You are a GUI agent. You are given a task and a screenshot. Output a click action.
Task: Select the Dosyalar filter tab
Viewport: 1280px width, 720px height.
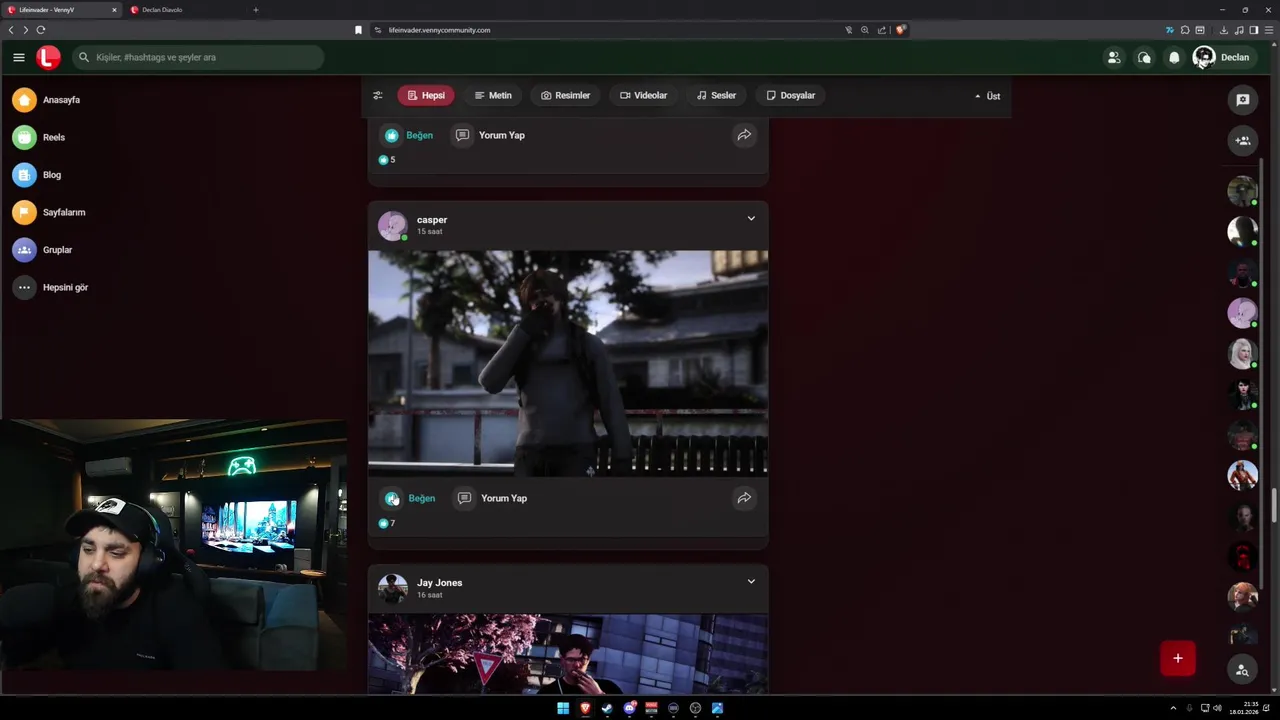tap(790, 95)
